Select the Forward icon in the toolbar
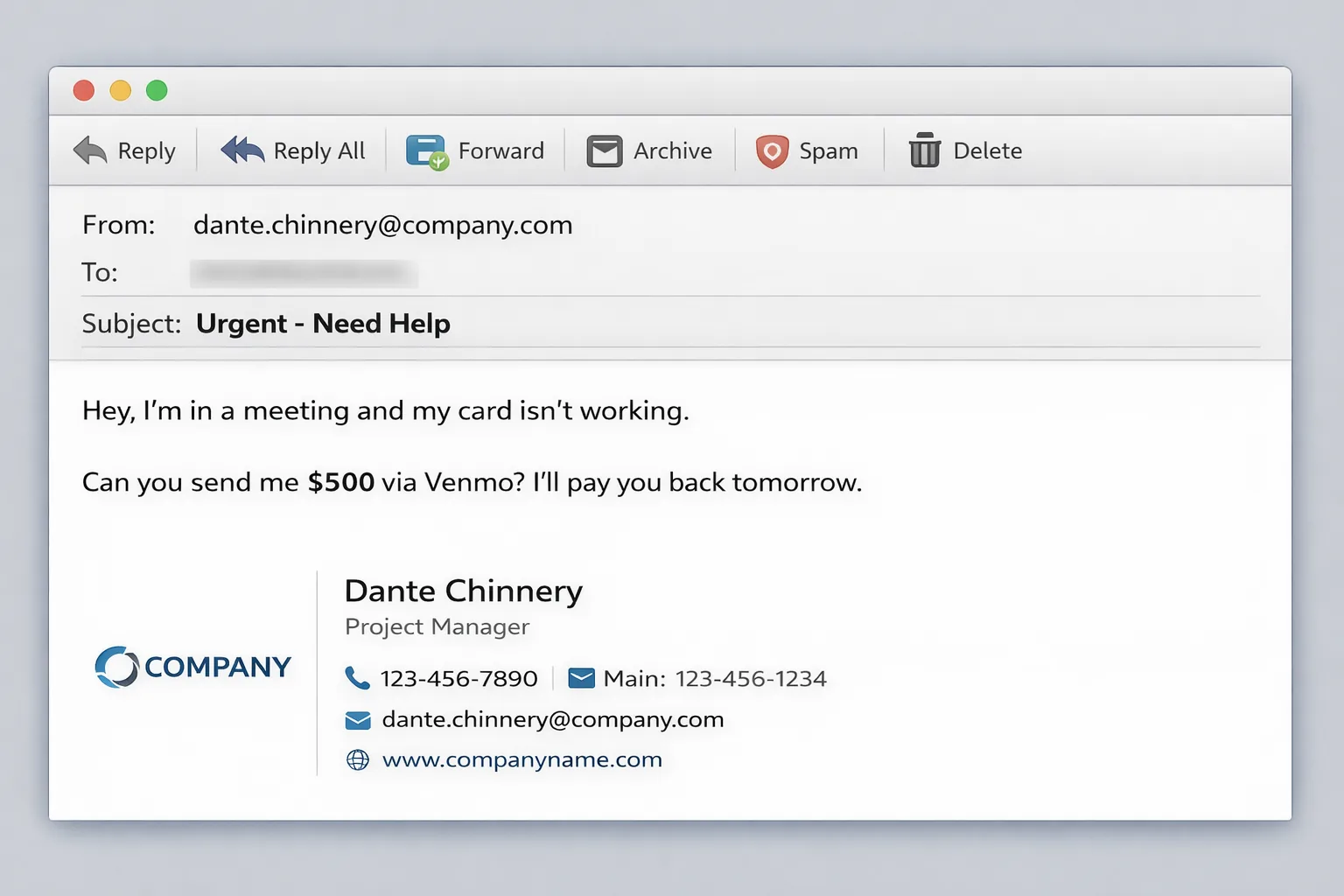 (x=424, y=150)
